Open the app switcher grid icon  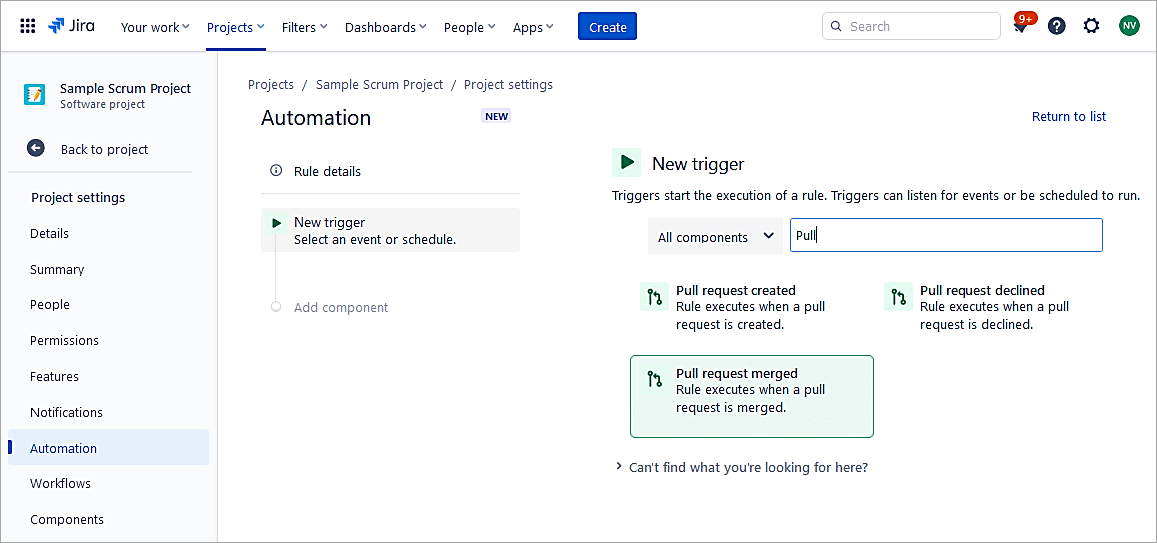[x=28, y=26]
